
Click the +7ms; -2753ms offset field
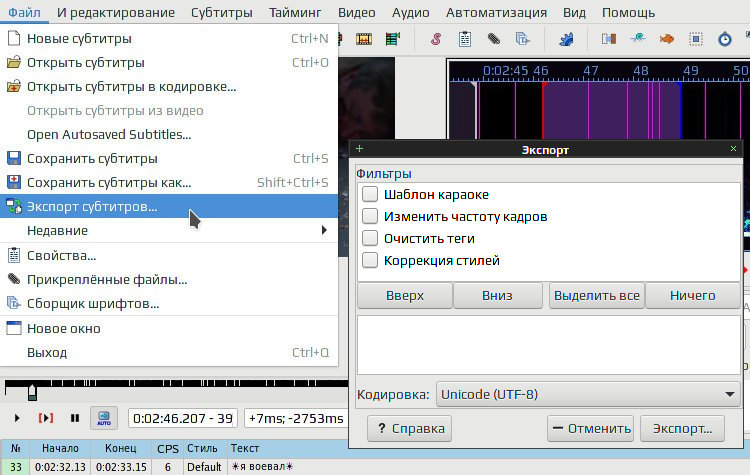(x=296, y=418)
